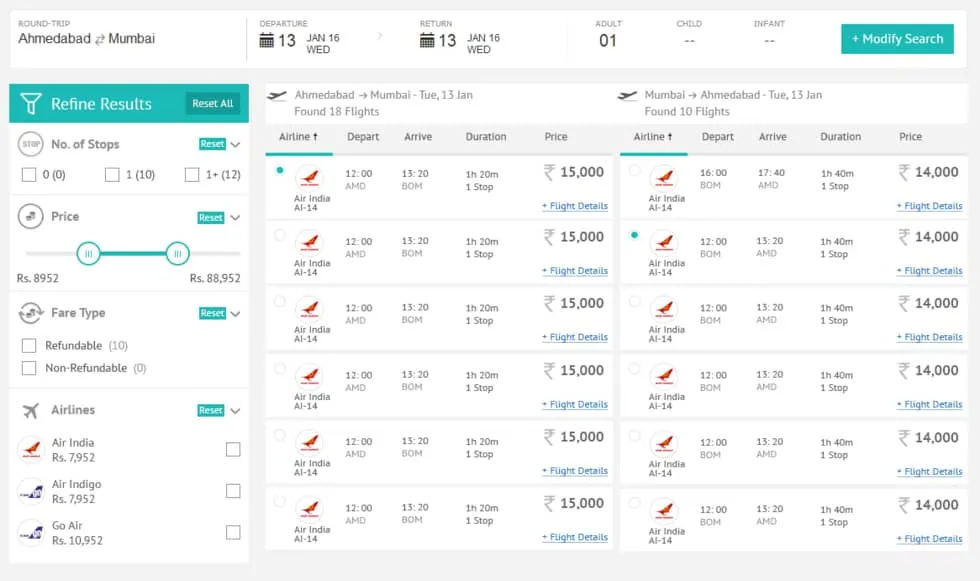The width and height of the screenshot is (980, 581).
Task: Click the round icon beside the Price filter
Action: [31, 217]
